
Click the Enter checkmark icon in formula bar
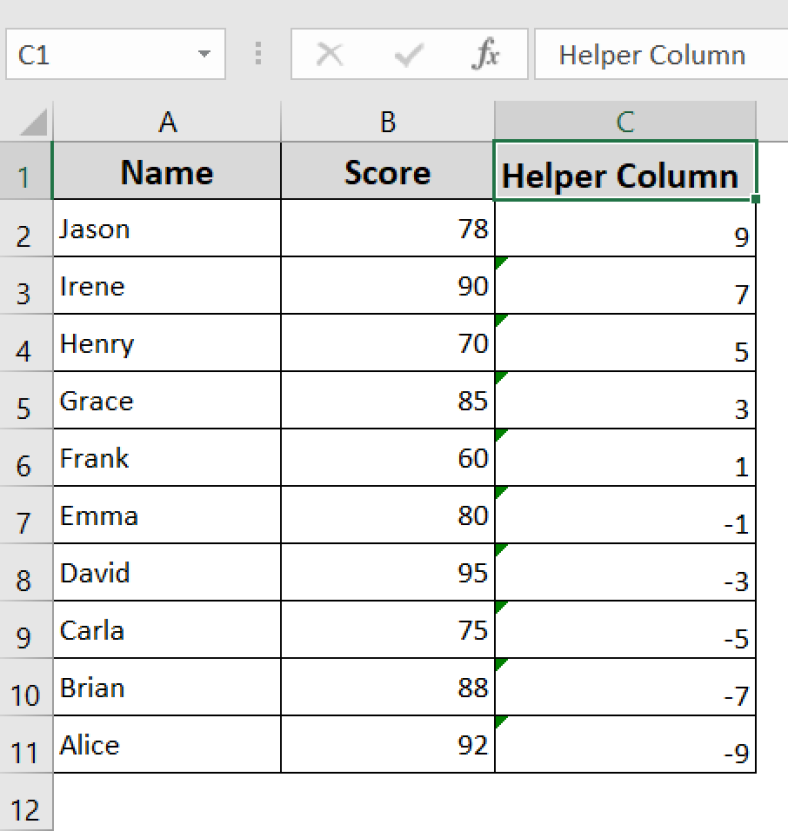pos(409,54)
